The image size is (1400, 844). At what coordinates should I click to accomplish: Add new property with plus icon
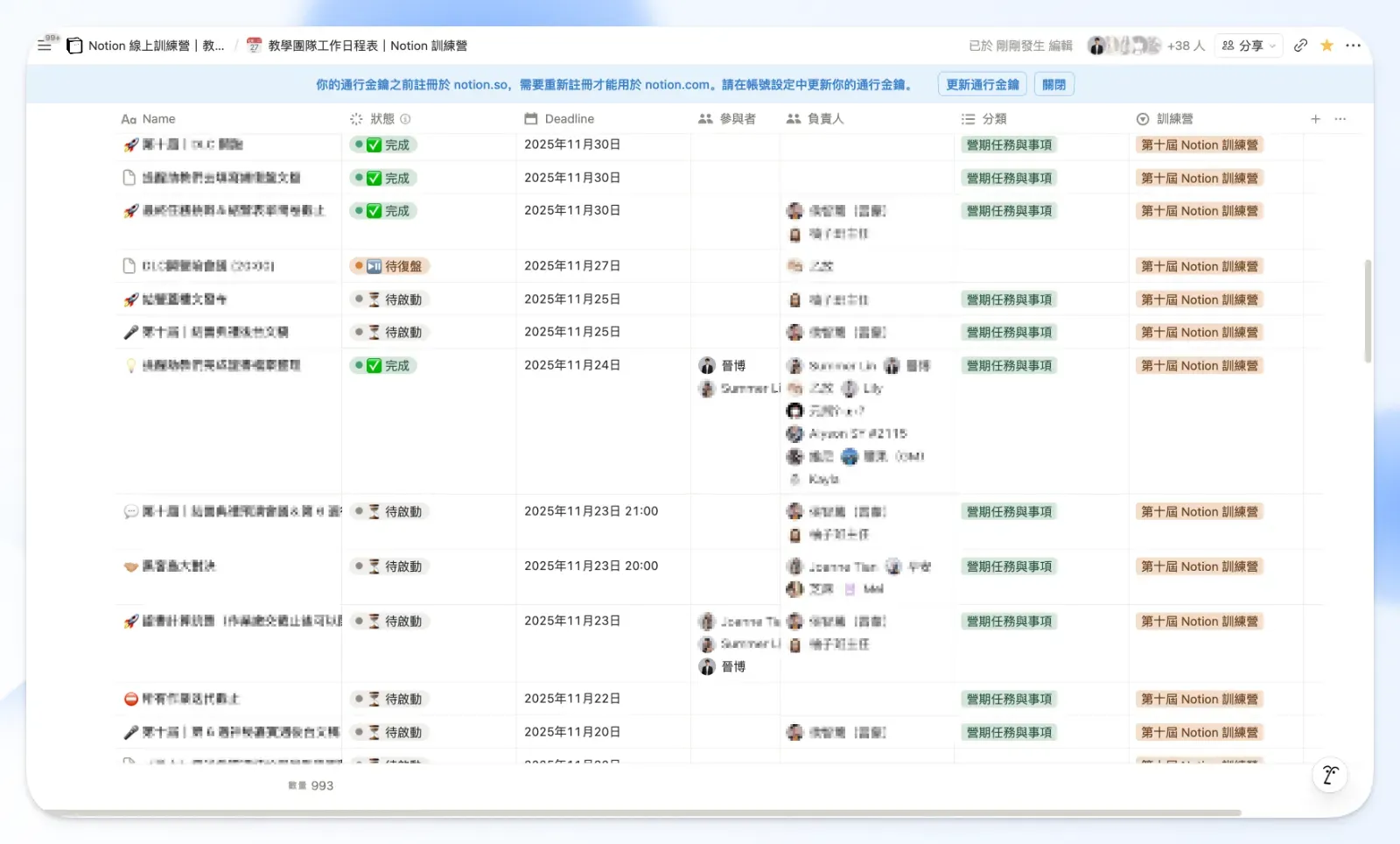coord(1315,119)
